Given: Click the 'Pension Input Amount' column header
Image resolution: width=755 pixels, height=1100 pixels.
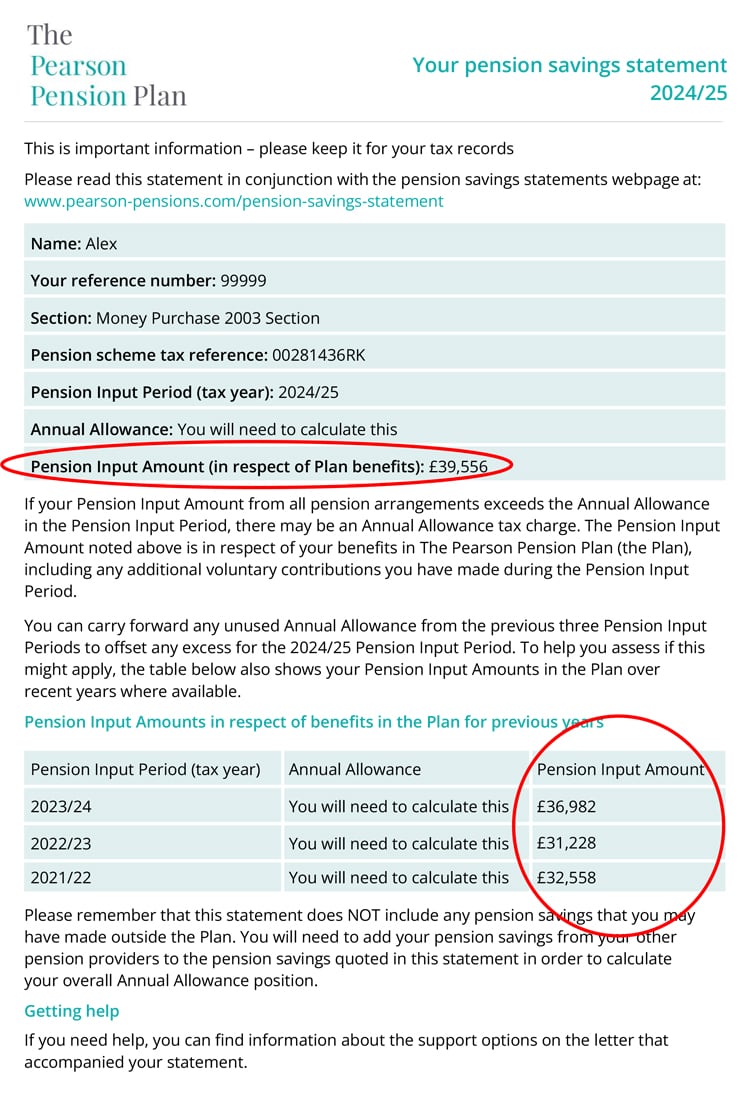Looking at the screenshot, I should point(621,769).
